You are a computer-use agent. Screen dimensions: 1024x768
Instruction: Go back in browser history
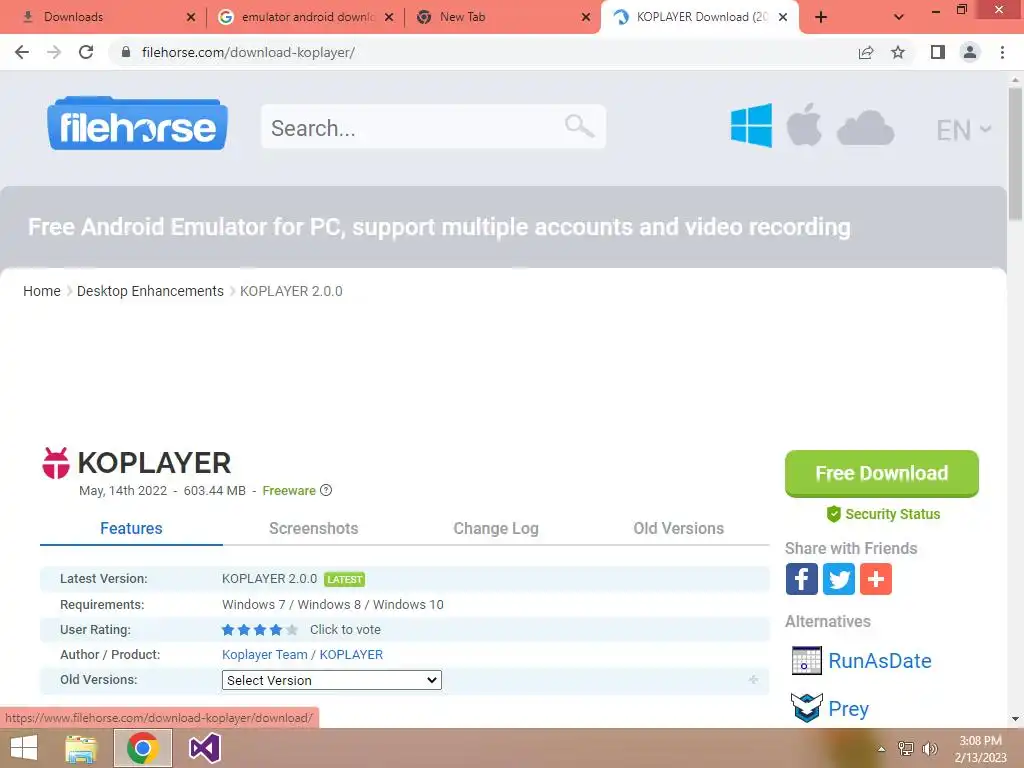(x=22, y=52)
